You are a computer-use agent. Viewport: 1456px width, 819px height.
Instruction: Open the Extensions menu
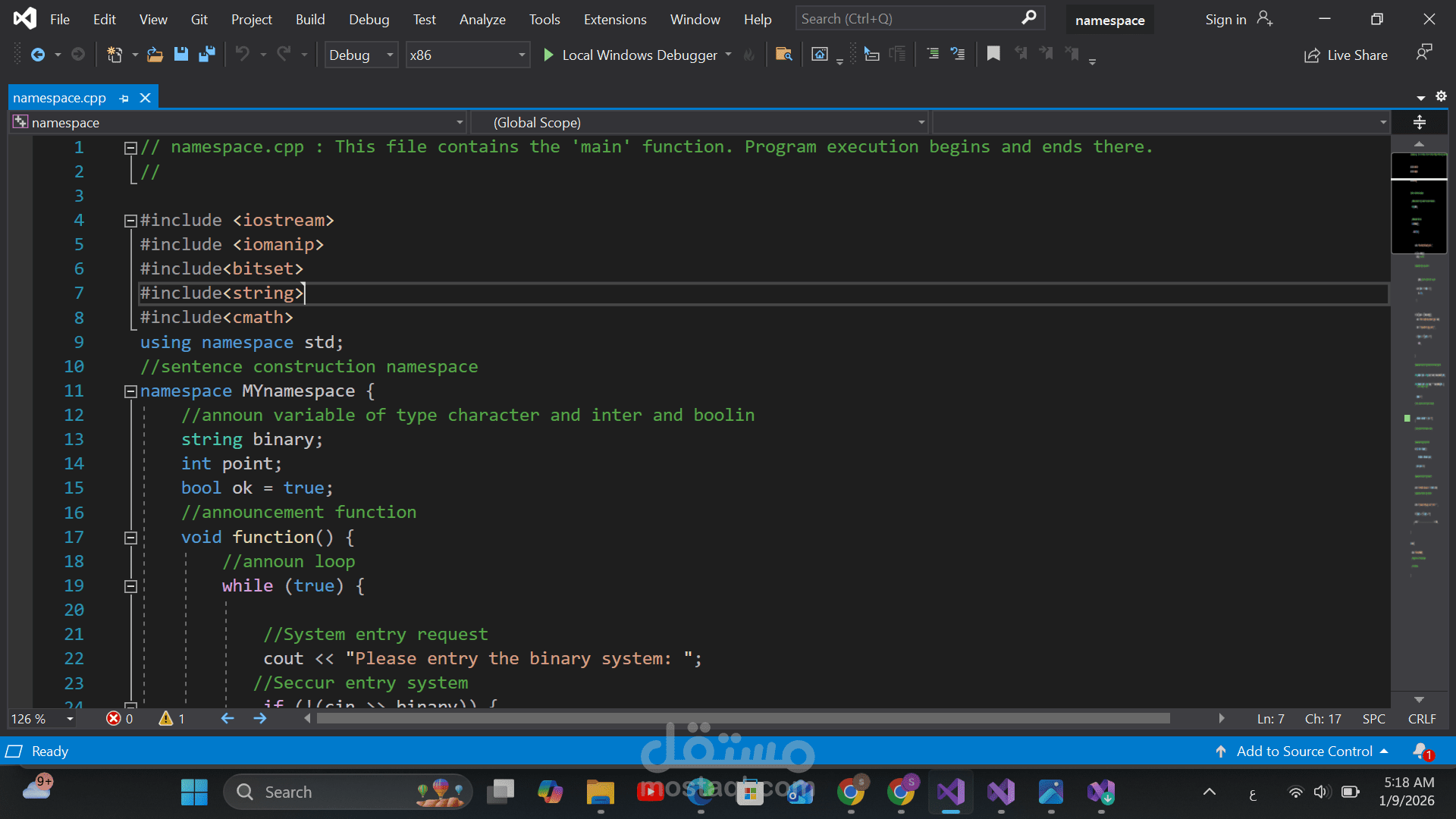click(614, 20)
